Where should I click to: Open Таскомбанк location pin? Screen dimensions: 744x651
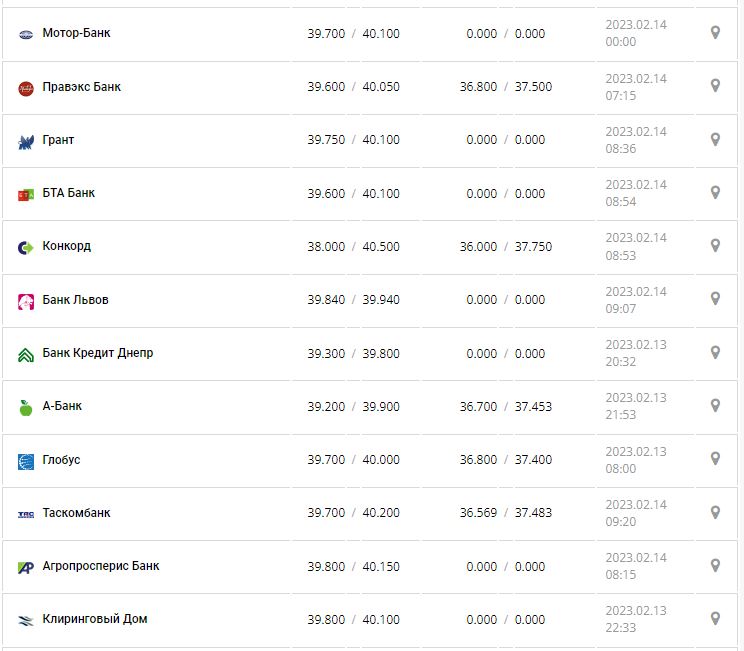pos(715,512)
